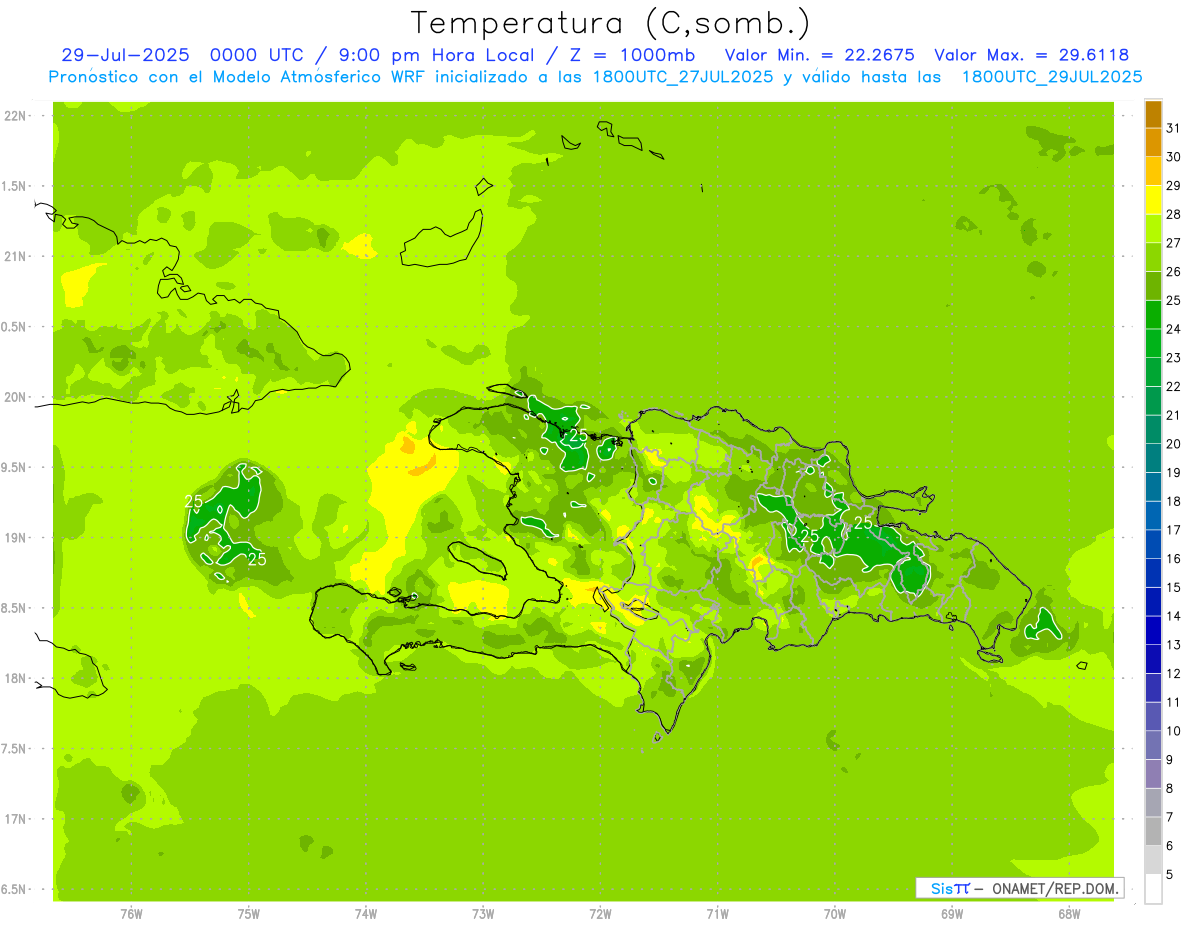Click the '5' value on the color scale
Image resolution: width=1200 pixels, height=927 pixels.
tap(1170, 874)
